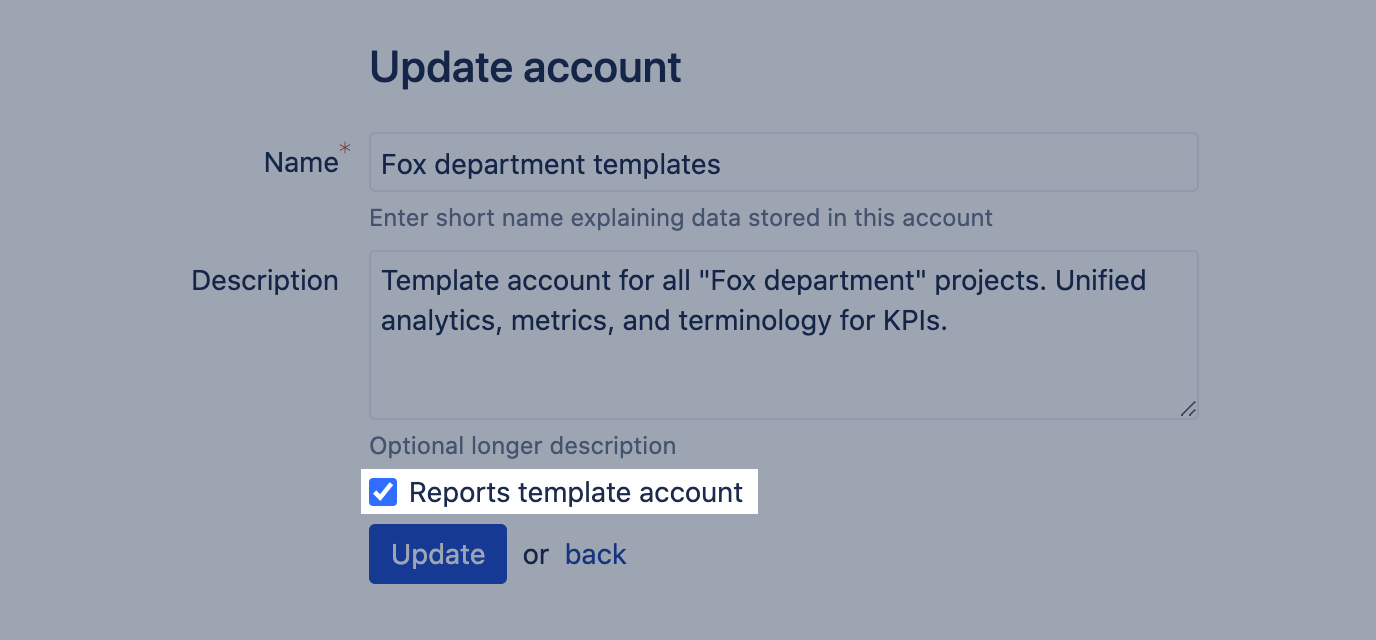Grab the Description textarea resize handle
Image resolution: width=1376 pixels, height=640 pixels.
pyautogui.click(x=1188, y=408)
